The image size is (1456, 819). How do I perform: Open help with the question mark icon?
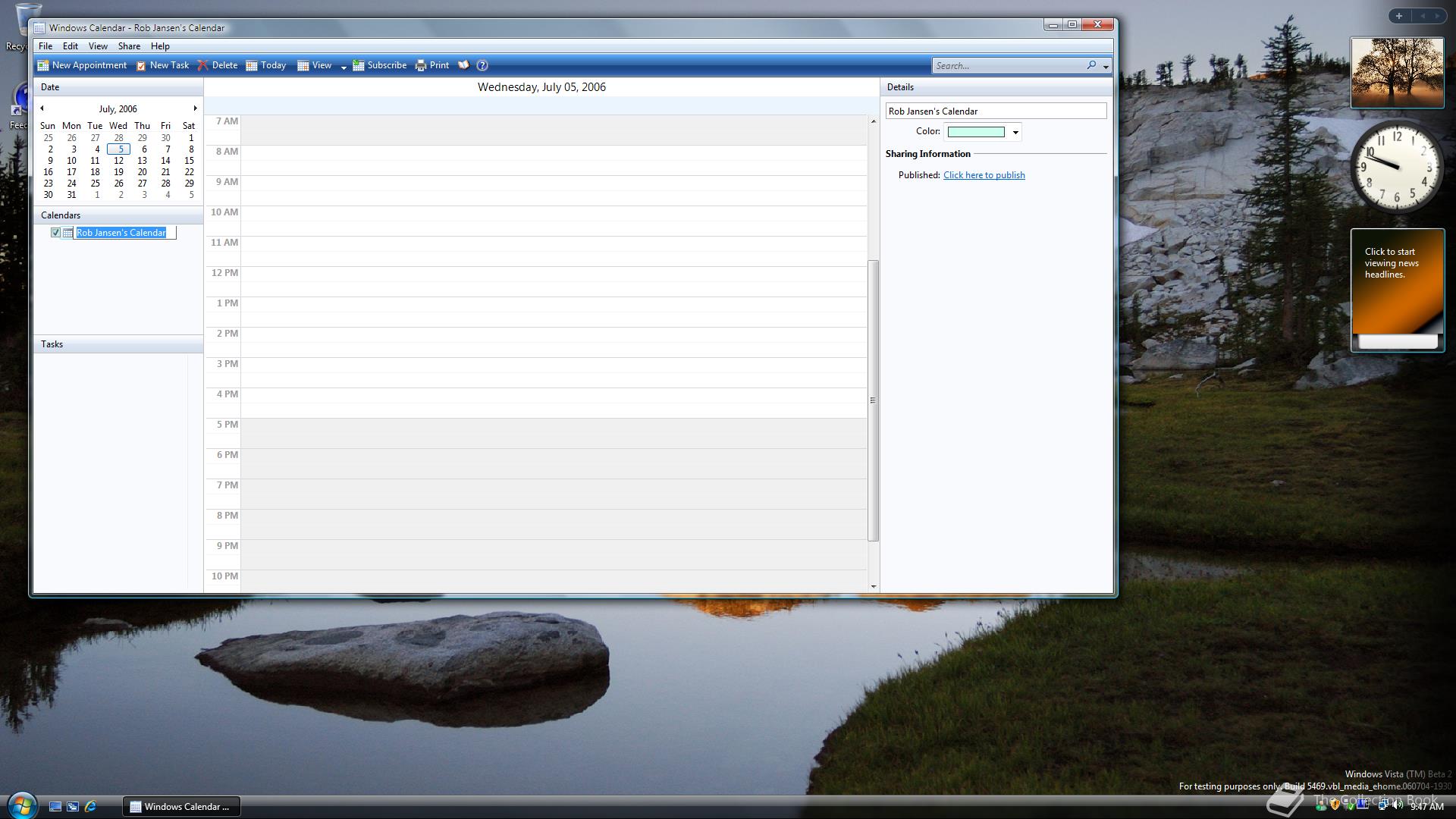click(482, 65)
